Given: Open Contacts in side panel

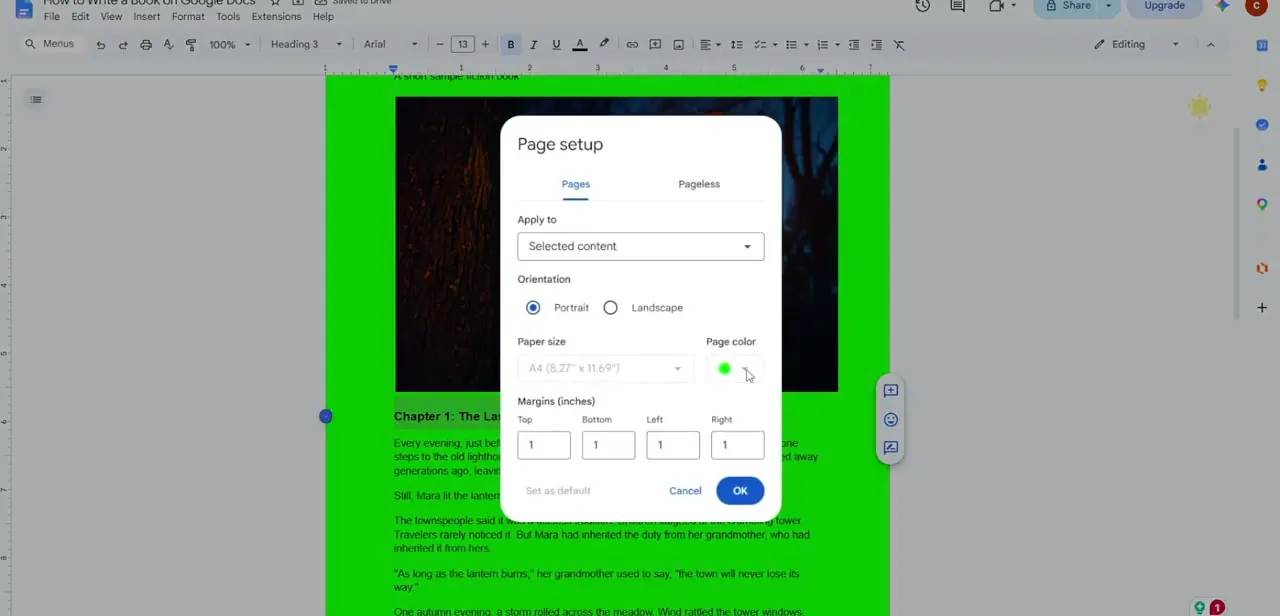Looking at the screenshot, I should click(x=1262, y=165).
